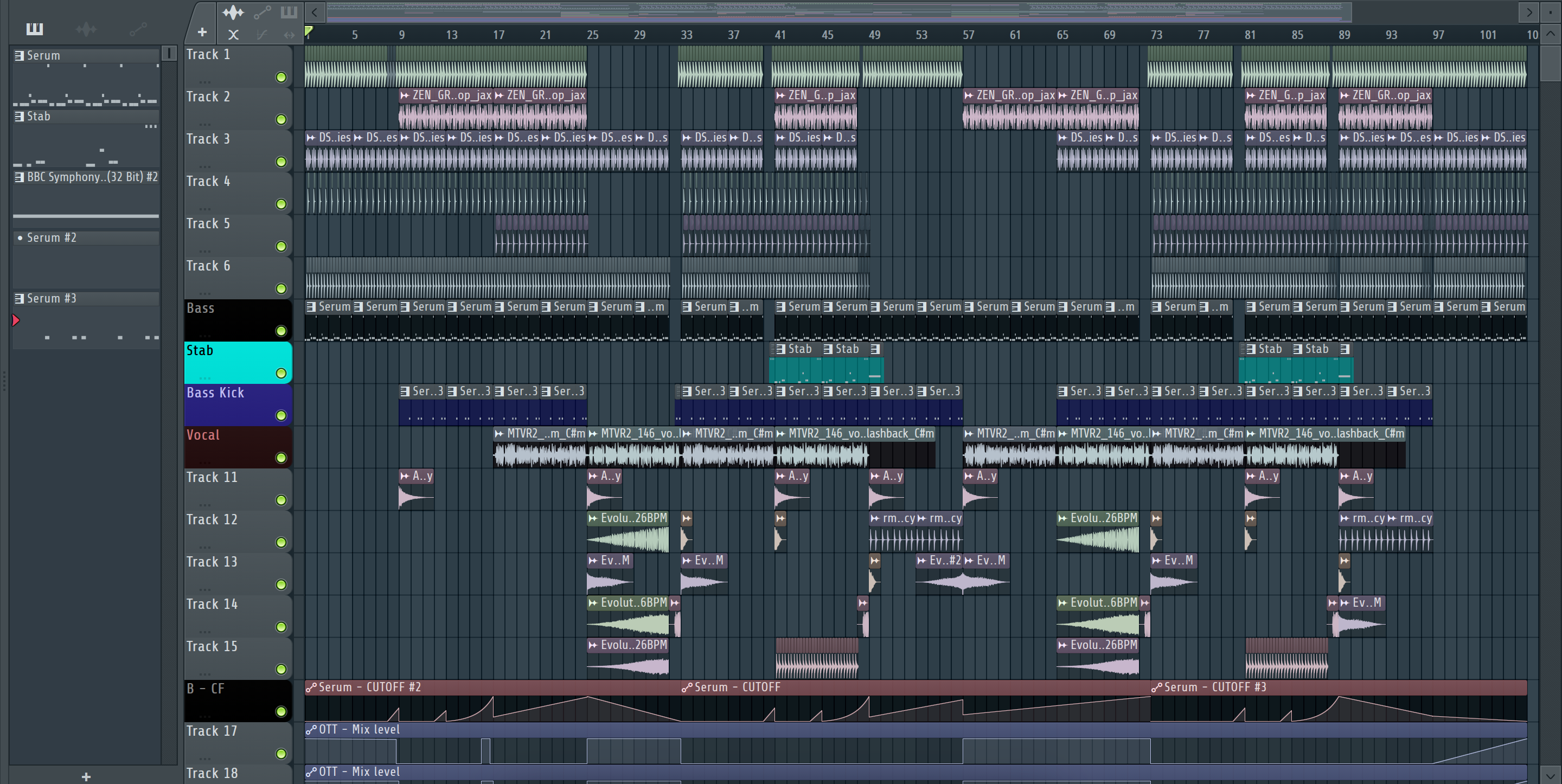Viewport: 1562px width, 784px height.
Task: Toggle mute LED on the Bass track
Action: click(281, 331)
